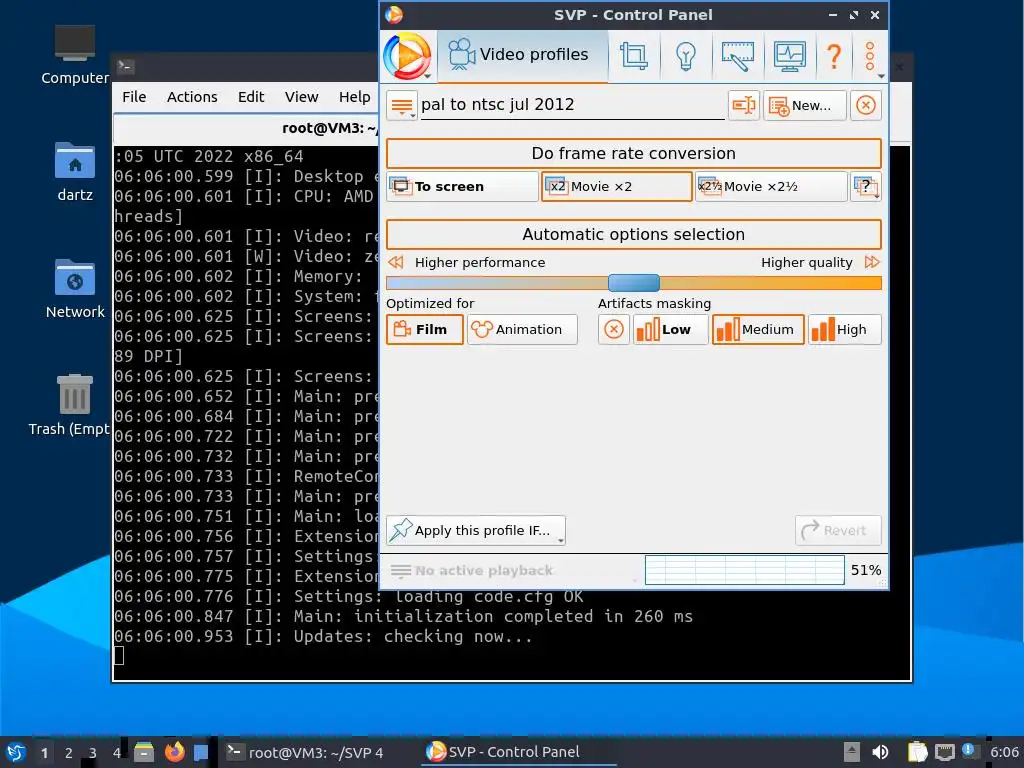1024x768 pixels.
Task: Set artifacts masking to High
Action: [844, 330]
